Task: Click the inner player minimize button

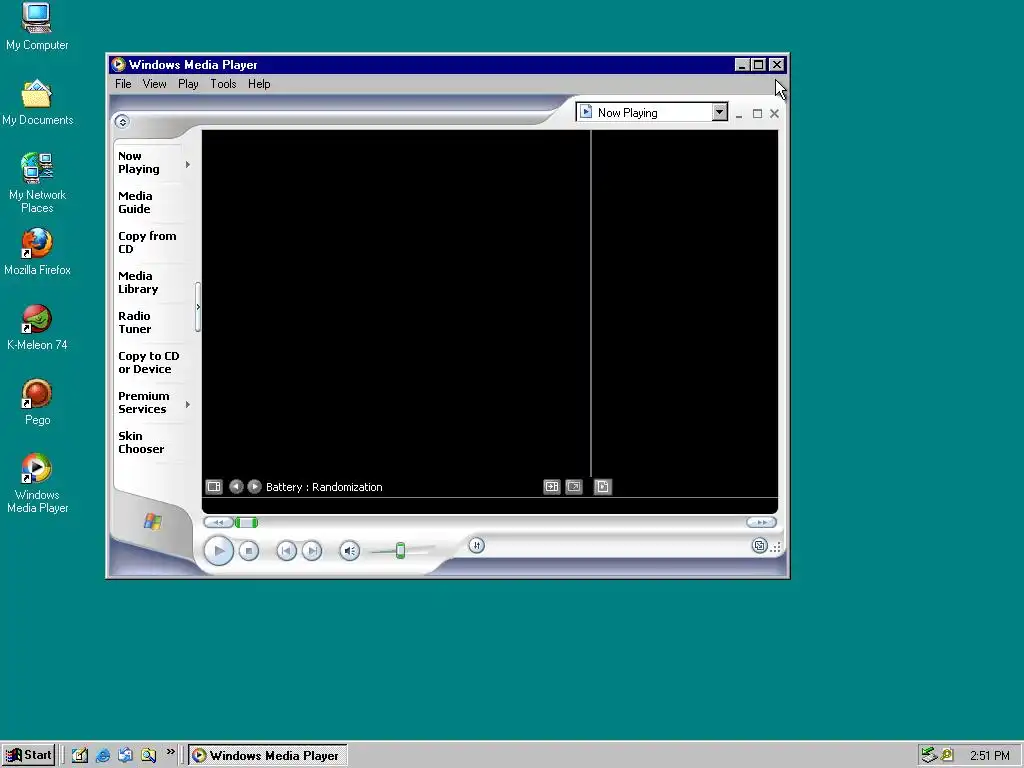Action: pos(739,114)
